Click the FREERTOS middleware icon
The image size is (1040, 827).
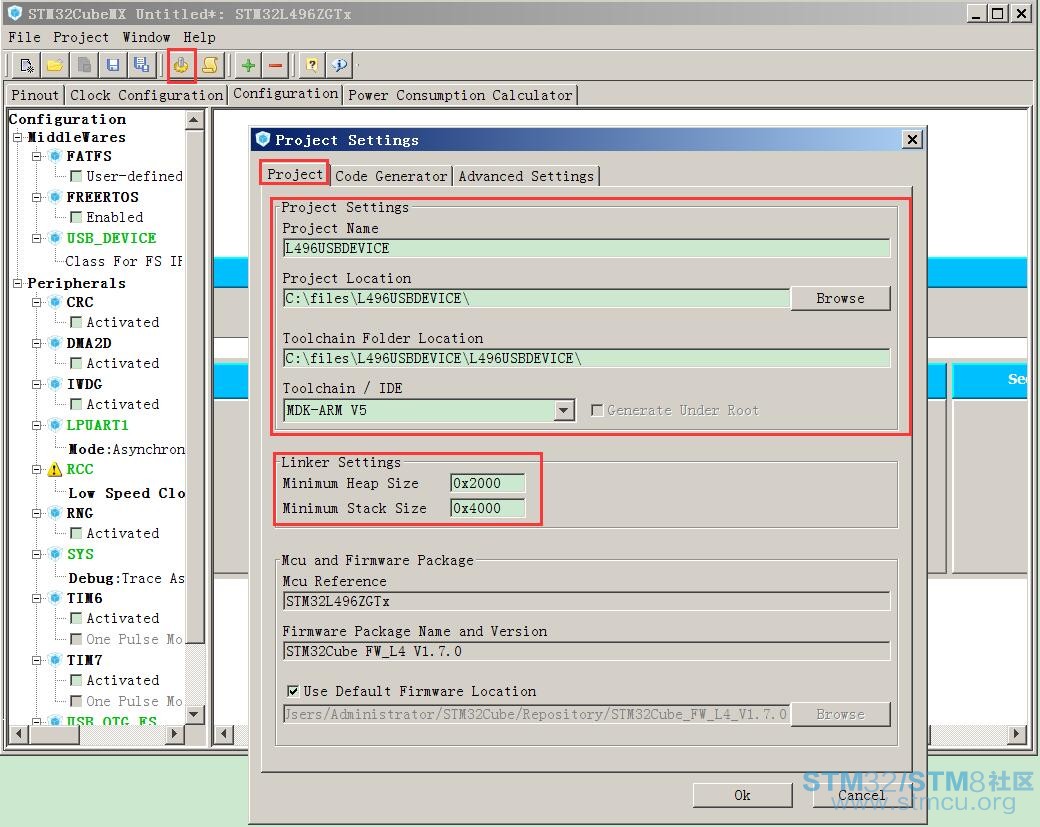click(x=55, y=197)
